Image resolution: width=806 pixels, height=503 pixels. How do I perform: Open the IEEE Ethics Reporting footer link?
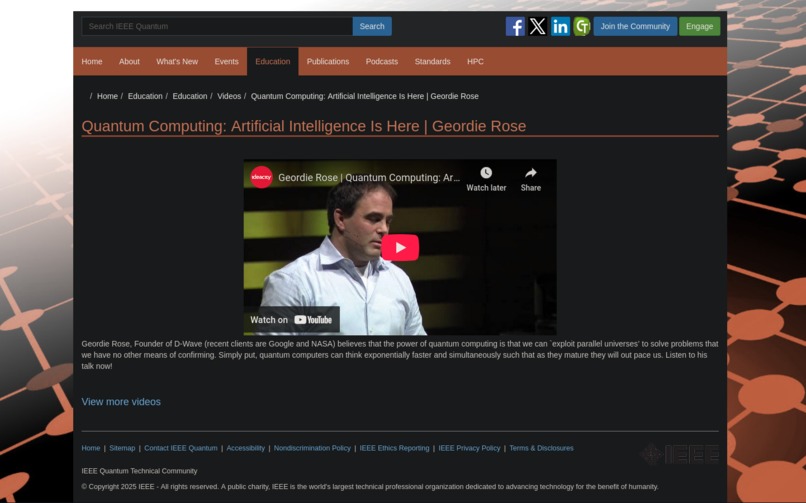(394, 448)
